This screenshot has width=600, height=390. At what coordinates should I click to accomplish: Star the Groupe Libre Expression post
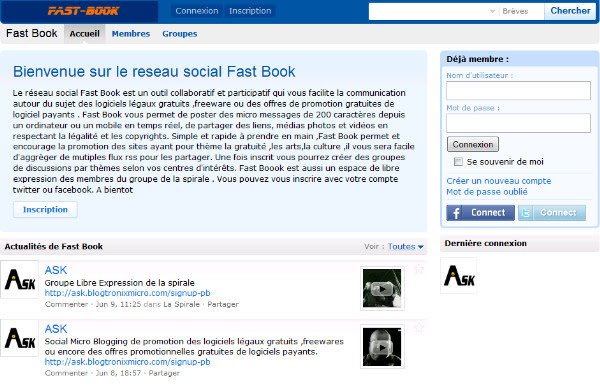click(x=419, y=269)
